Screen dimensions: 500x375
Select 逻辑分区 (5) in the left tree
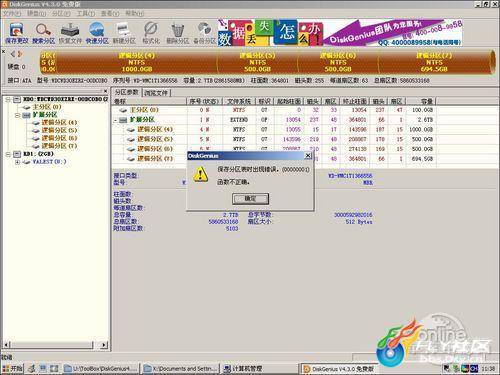(x=59, y=130)
